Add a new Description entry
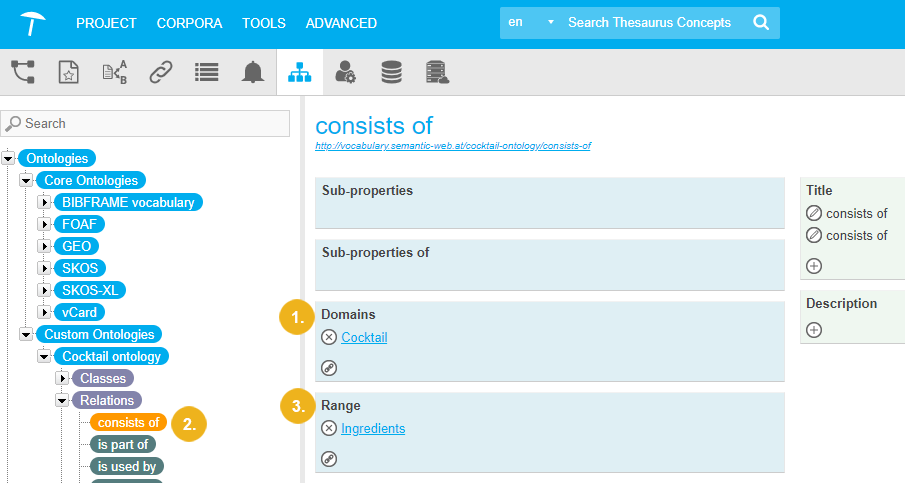 click(x=814, y=330)
